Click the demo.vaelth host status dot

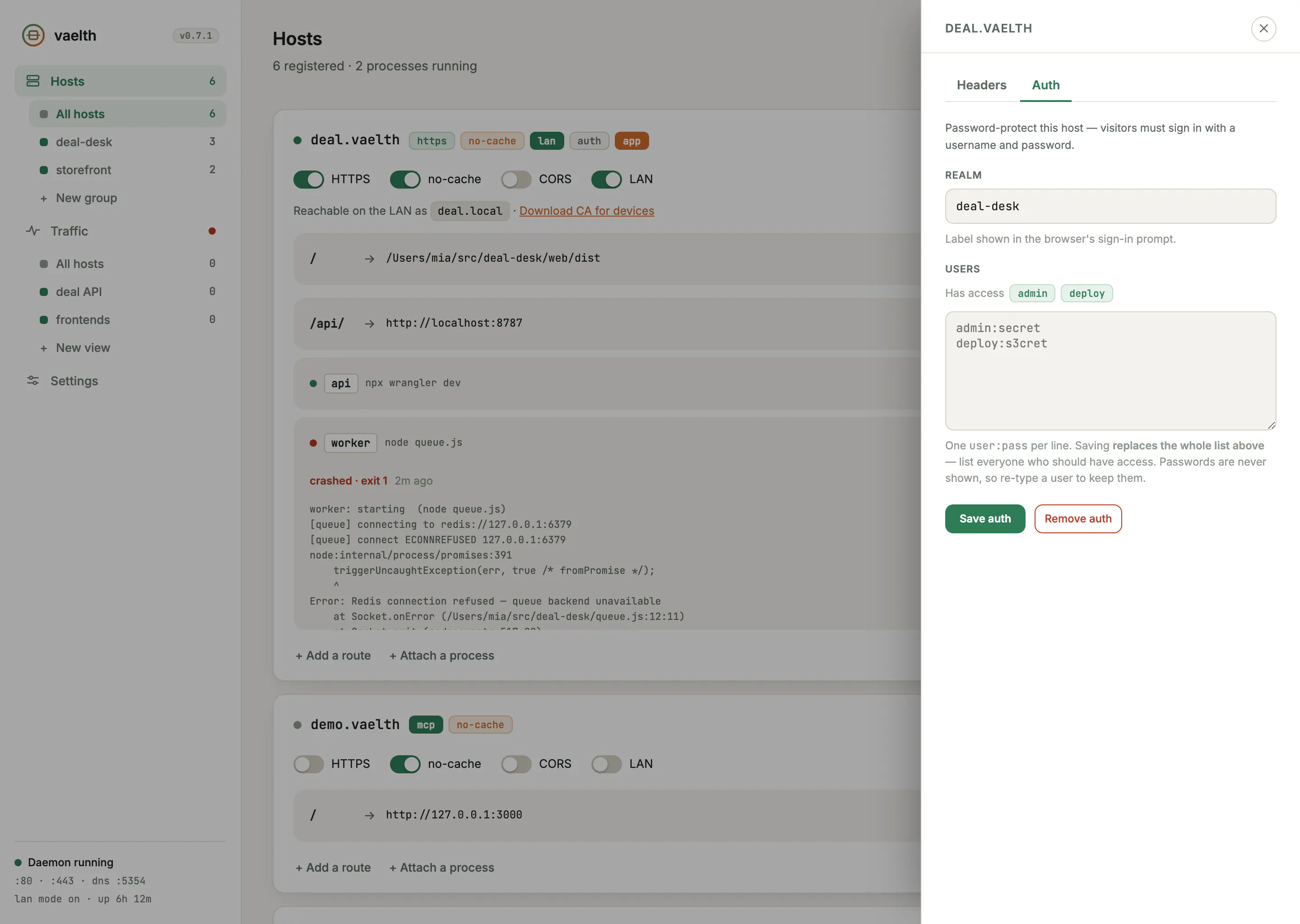click(x=297, y=725)
